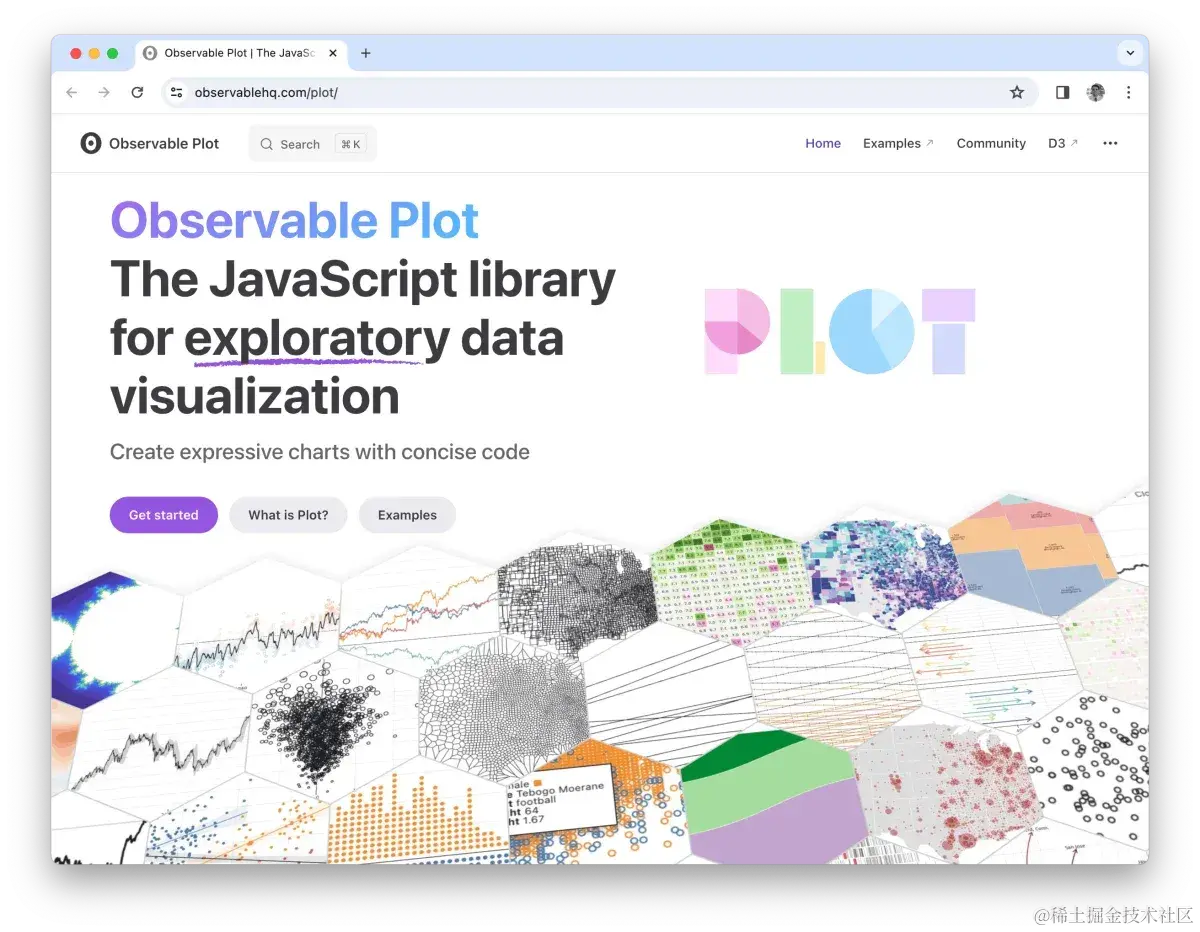Select the Home navigation item
The width and height of the screenshot is (1200, 932).
point(823,144)
